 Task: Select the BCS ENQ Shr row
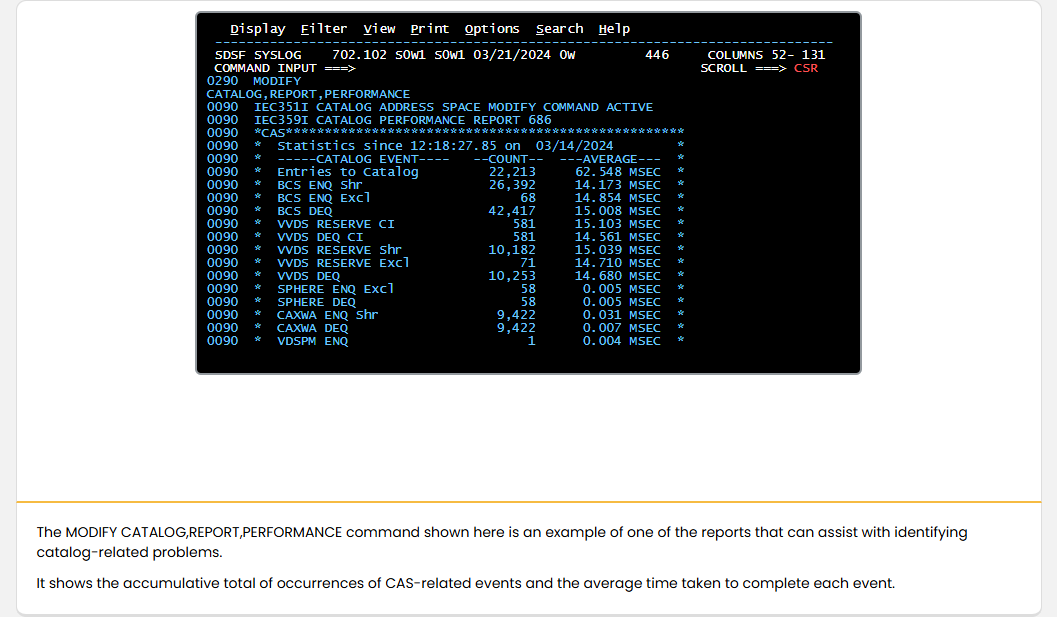[x=445, y=185]
